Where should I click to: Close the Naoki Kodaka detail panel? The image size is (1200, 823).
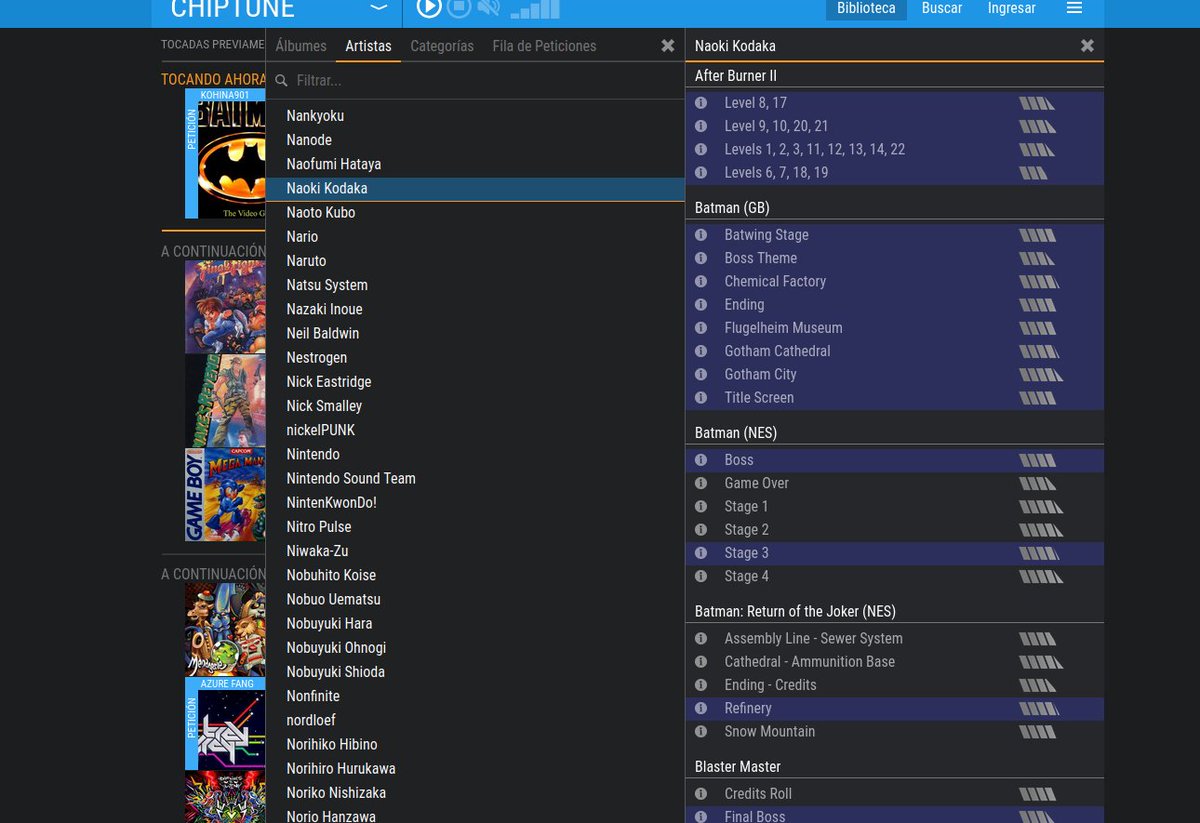pyautogui.click(x=1088, y=46)
